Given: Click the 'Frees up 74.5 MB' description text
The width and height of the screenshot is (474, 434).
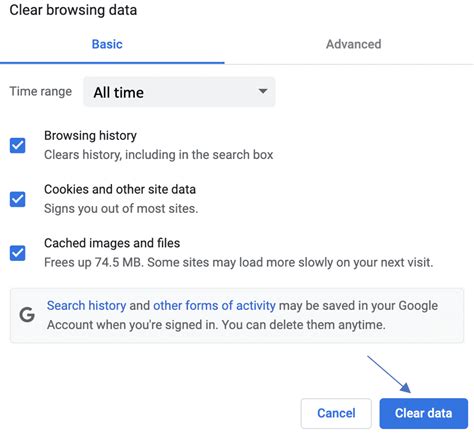Looking at the screenshot, I should coord(239,262).
